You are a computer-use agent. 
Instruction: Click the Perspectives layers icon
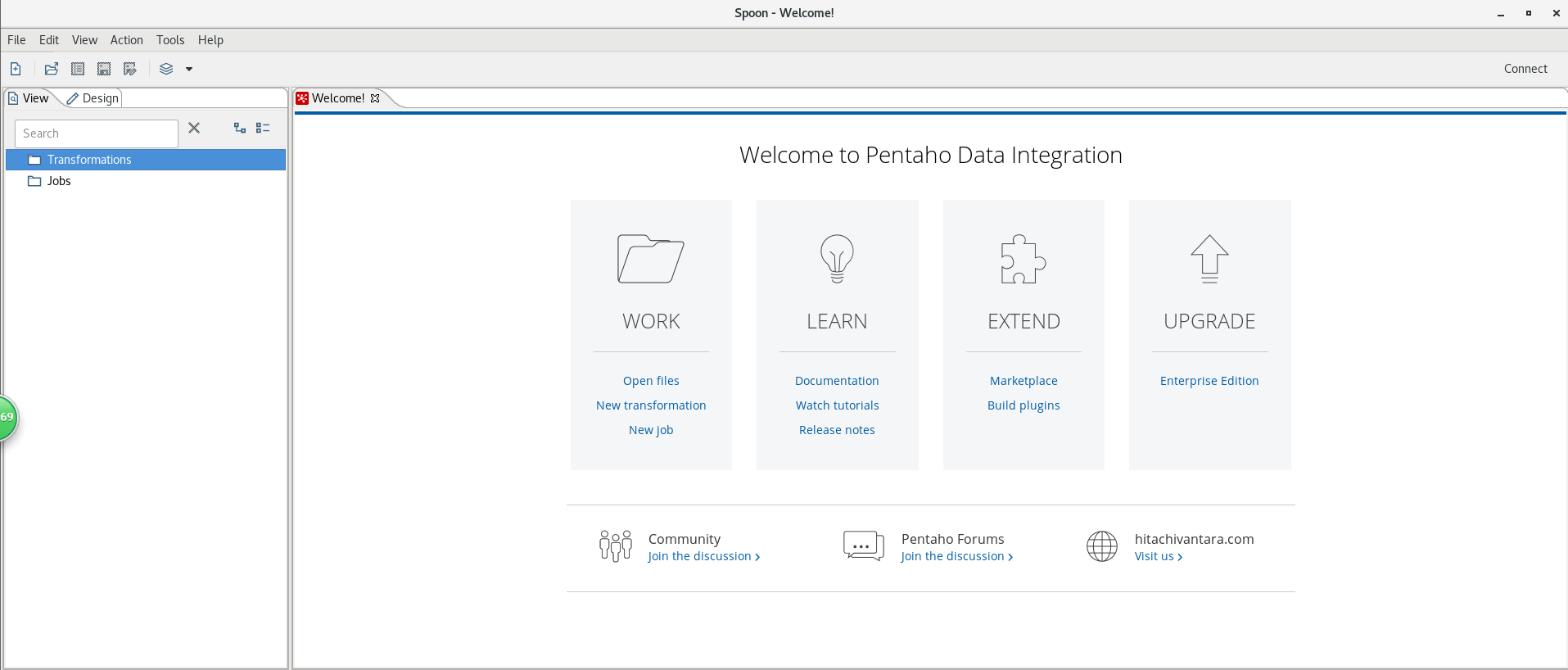166,69
